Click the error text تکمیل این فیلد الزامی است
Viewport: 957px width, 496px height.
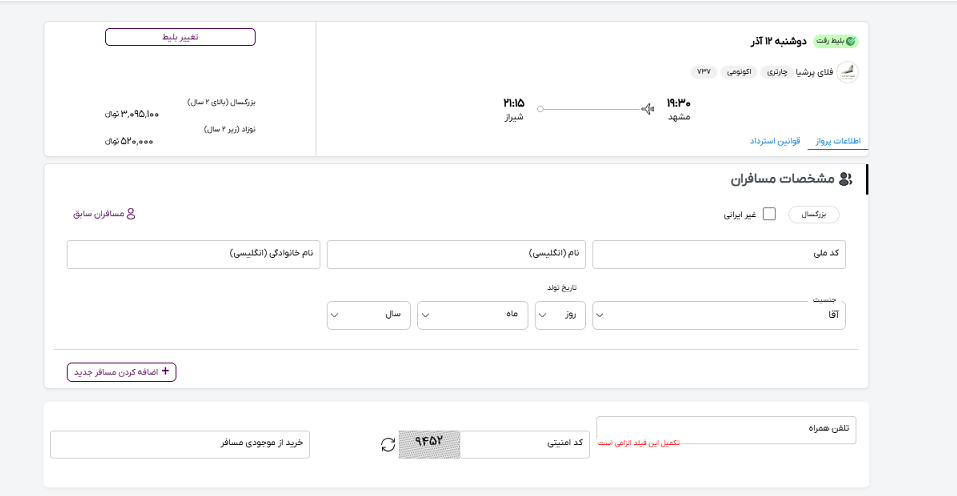coord(638,443)
